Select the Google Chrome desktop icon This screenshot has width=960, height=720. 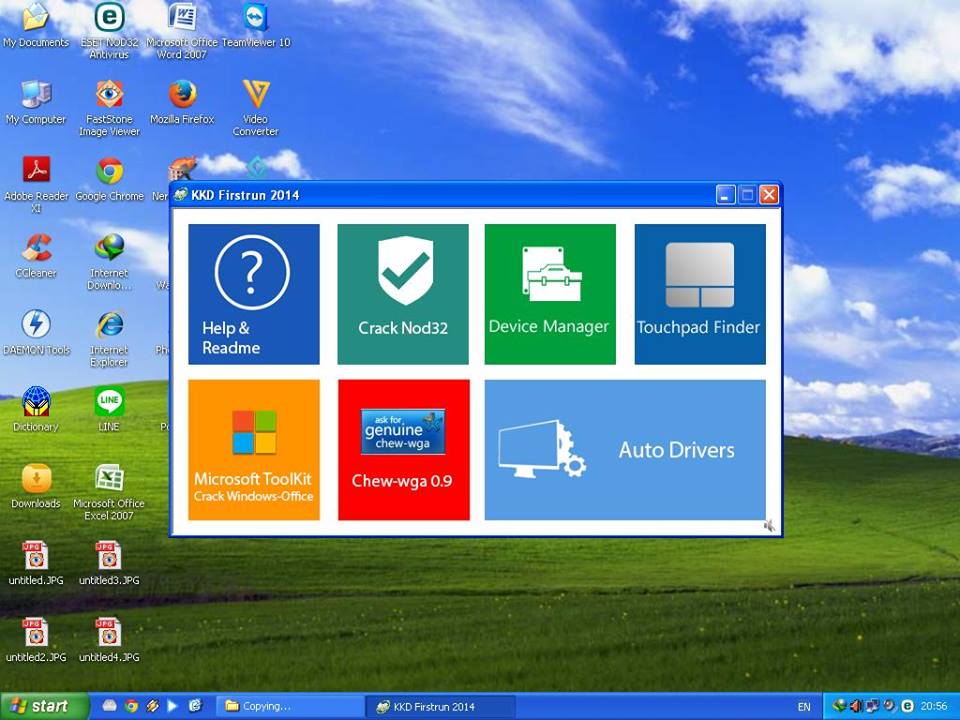coord(109,179)
